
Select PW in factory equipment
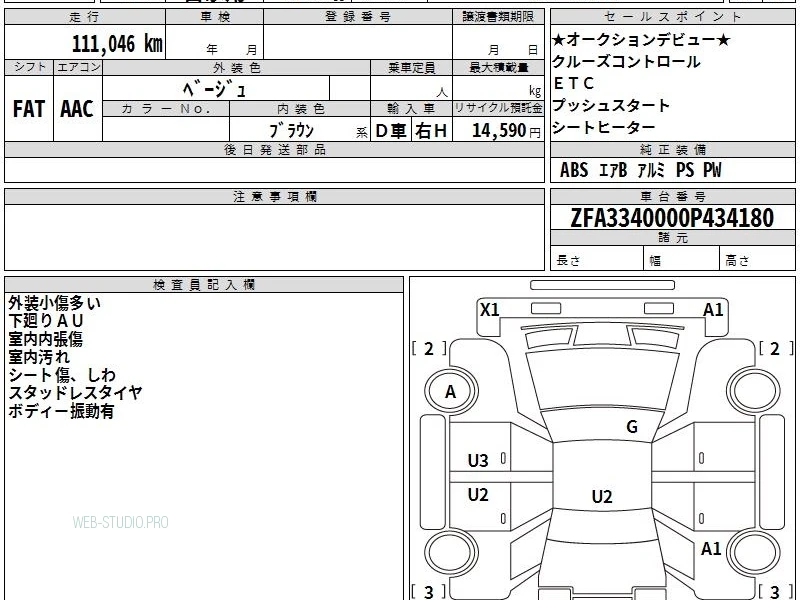(x=712, y=170)
